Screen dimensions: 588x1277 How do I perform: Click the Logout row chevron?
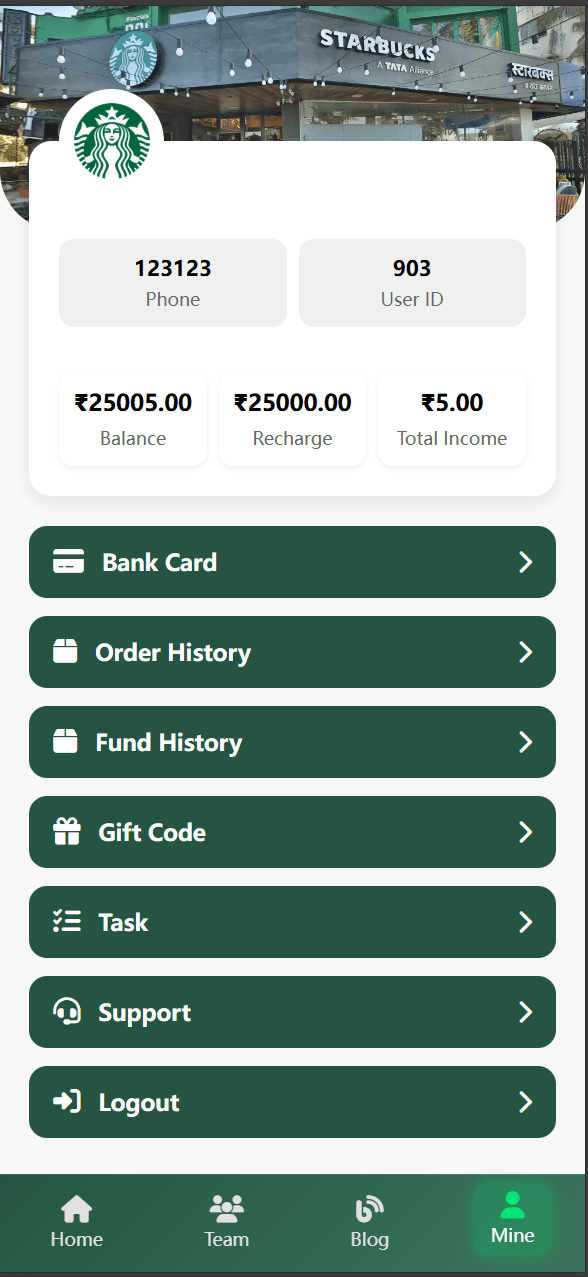pyautogui.click(x=526, y=1102)
